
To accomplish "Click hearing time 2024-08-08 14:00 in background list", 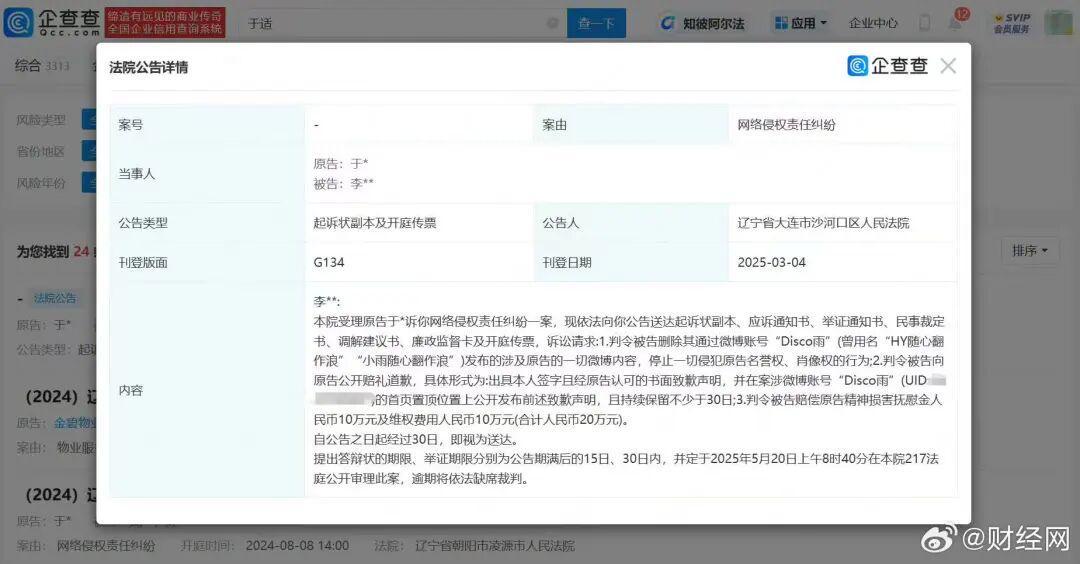I will [x=298, y=546].
